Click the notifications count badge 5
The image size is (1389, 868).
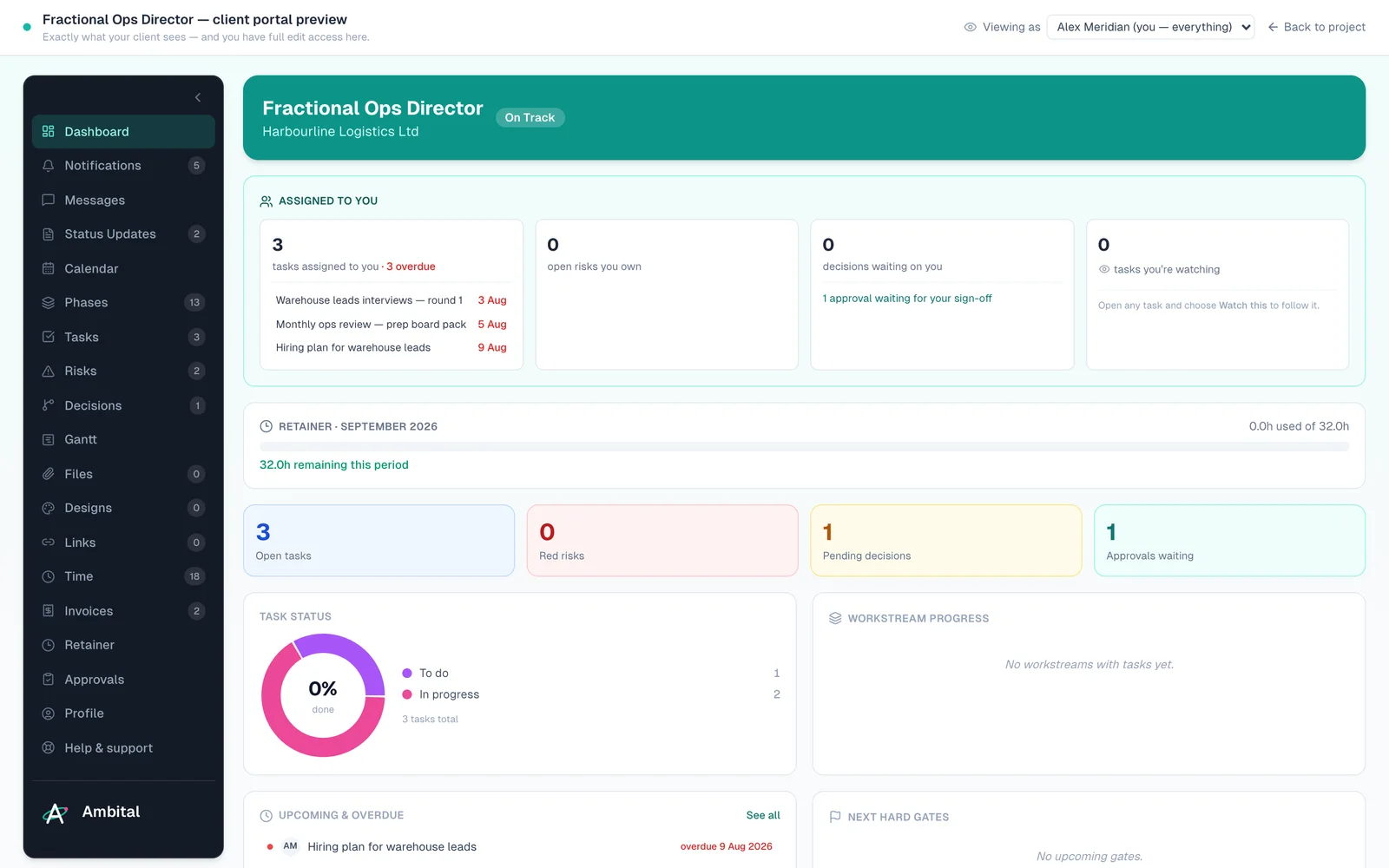click(x=196, y=166)
